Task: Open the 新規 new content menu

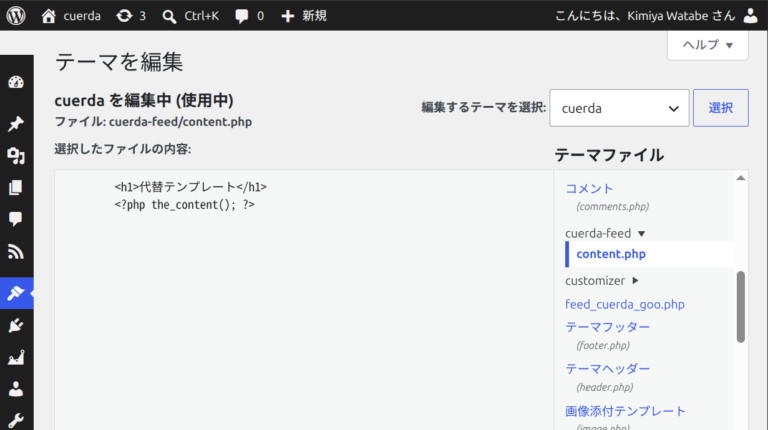Action: click(304, 16)
